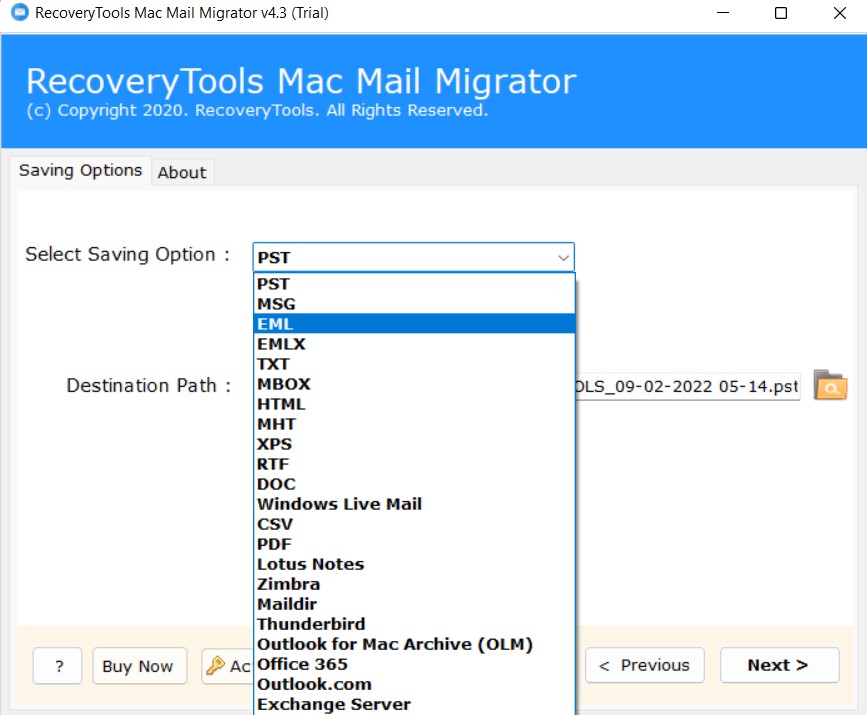
Task: Click the folder browse icon for destination path
Action: pyautogui.click(x=830, y=385)
